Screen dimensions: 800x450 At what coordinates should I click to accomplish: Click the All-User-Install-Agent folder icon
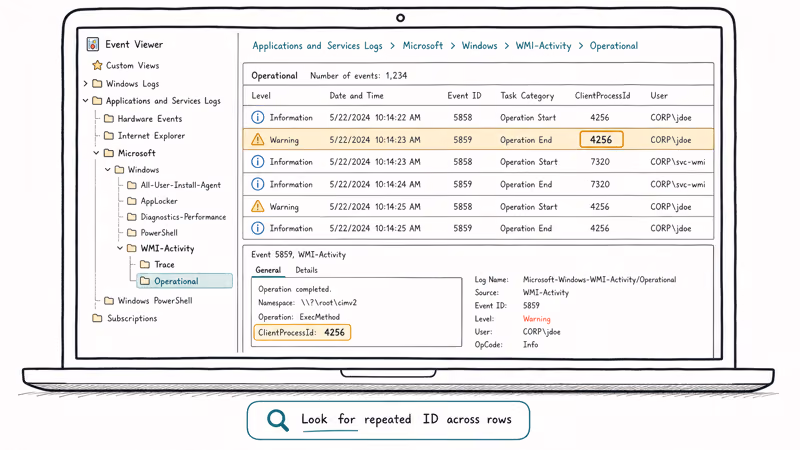point(132,185)
